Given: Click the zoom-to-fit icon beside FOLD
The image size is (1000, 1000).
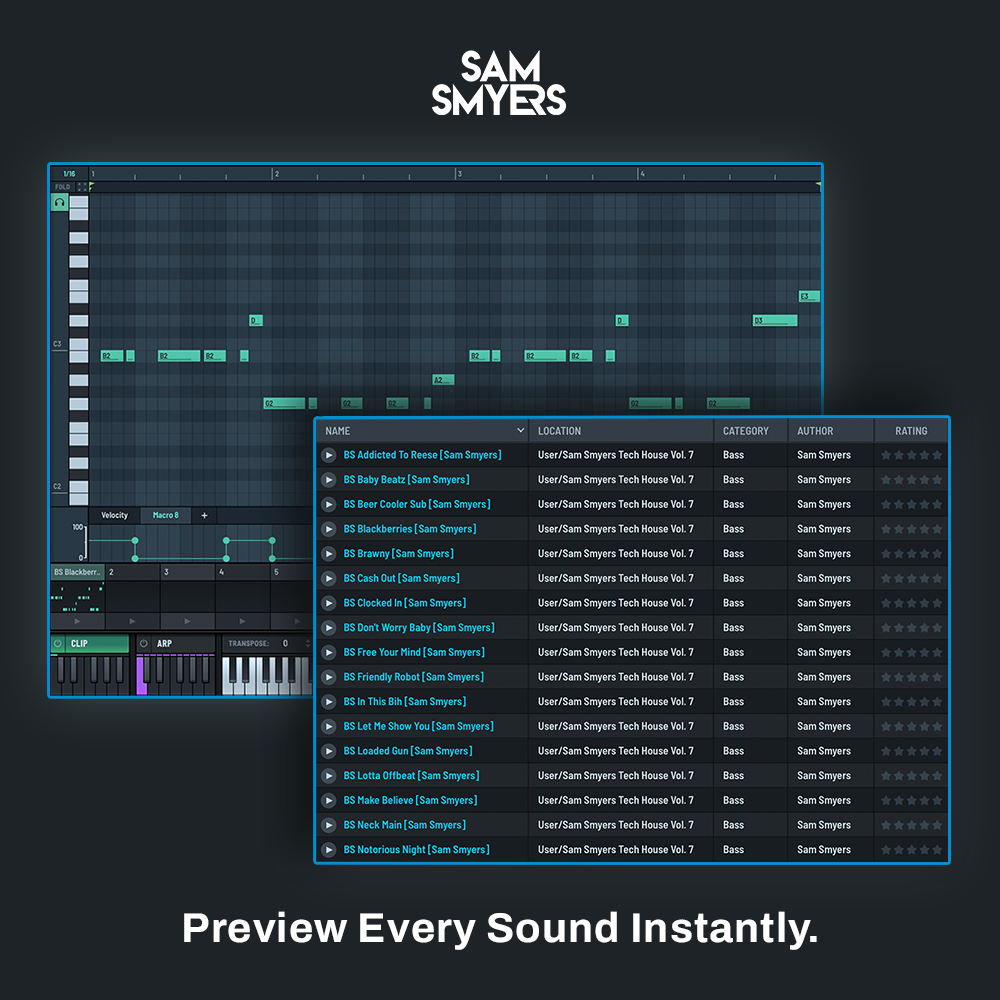Looking at the screenshot, I should [x=82, y=187].
